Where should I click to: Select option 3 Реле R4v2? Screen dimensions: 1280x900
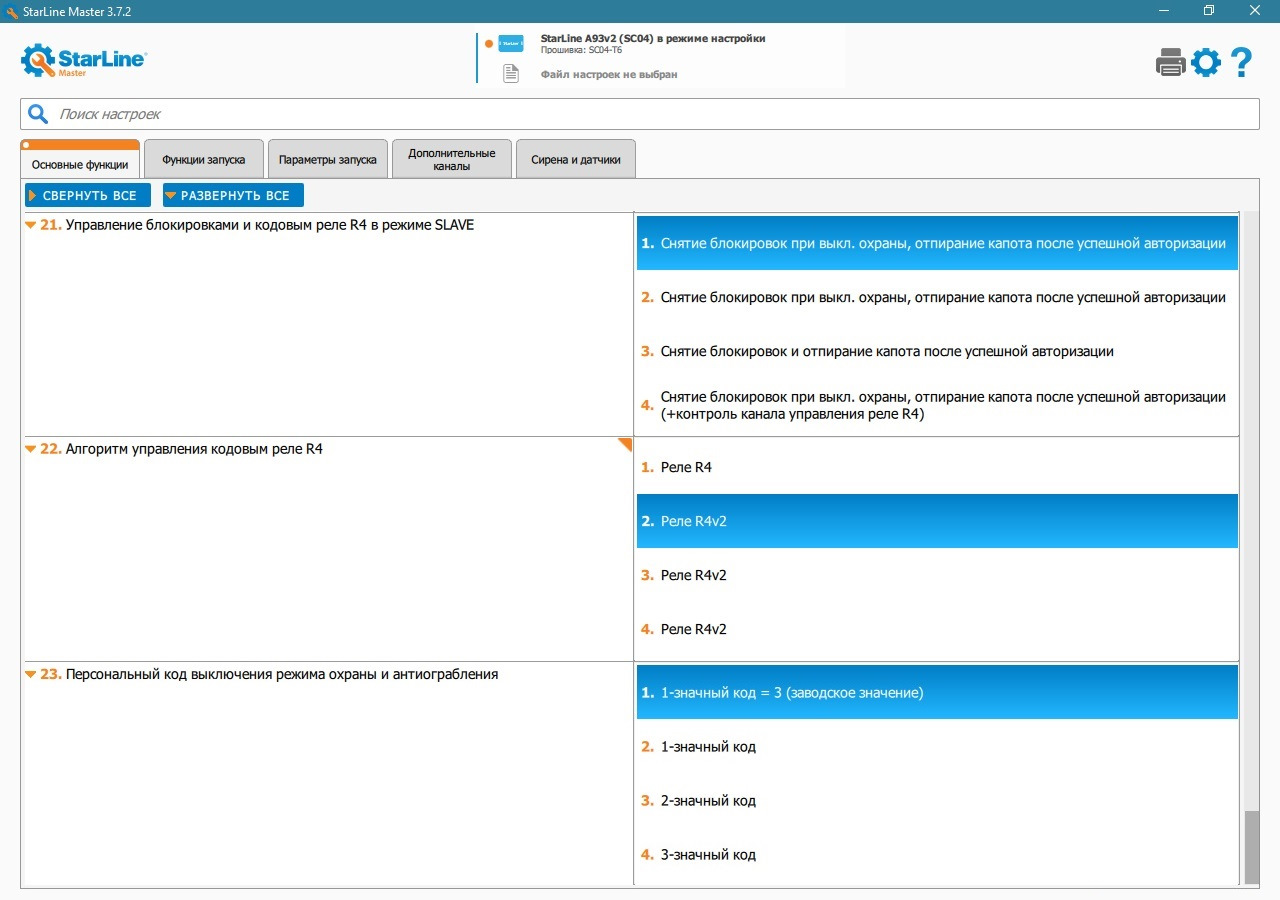click(x=937, y=575)
